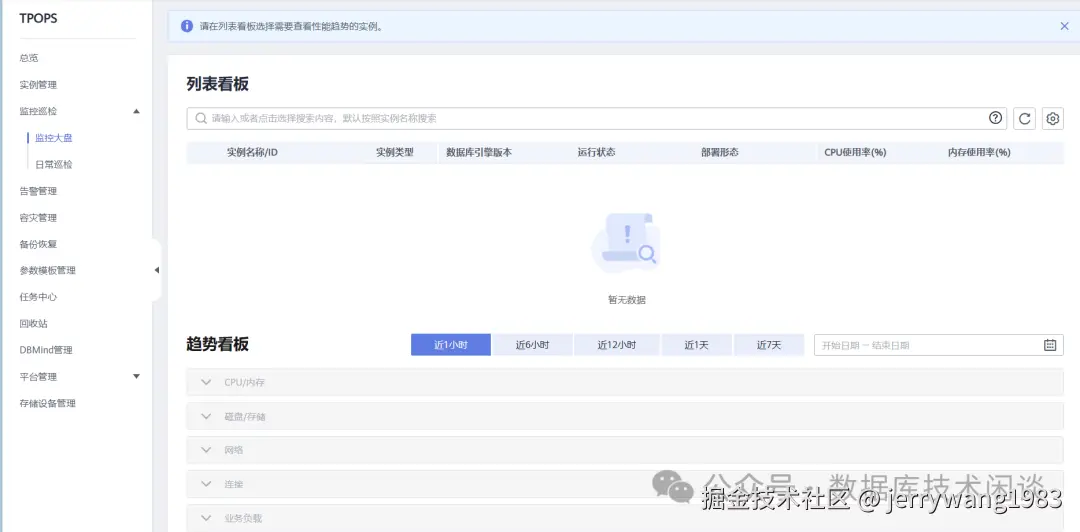Close the blue info banner
Viewport: 1080px width, 532px height.
coord(1064,26)
